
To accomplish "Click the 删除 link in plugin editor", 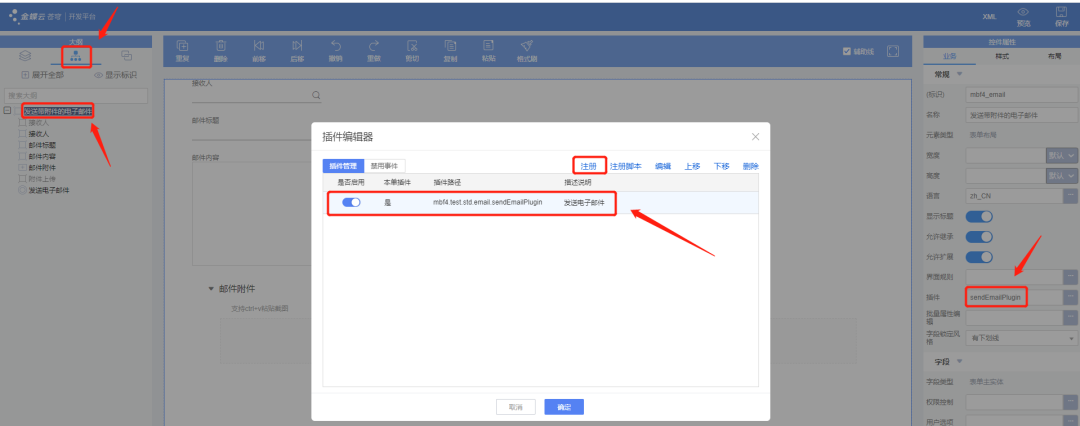I will [x=751, y=166].
